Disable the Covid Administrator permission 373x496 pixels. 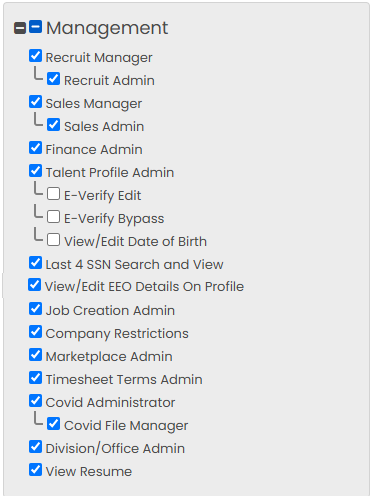pos(35,401)
